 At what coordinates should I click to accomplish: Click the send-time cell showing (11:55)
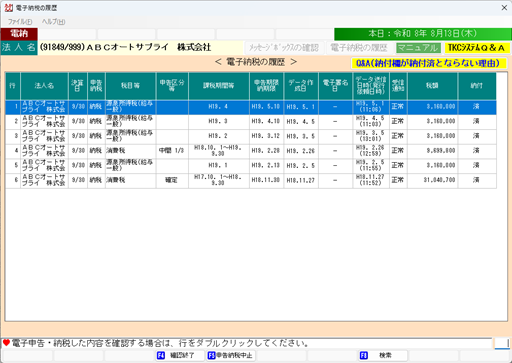(x=371, y=165)
